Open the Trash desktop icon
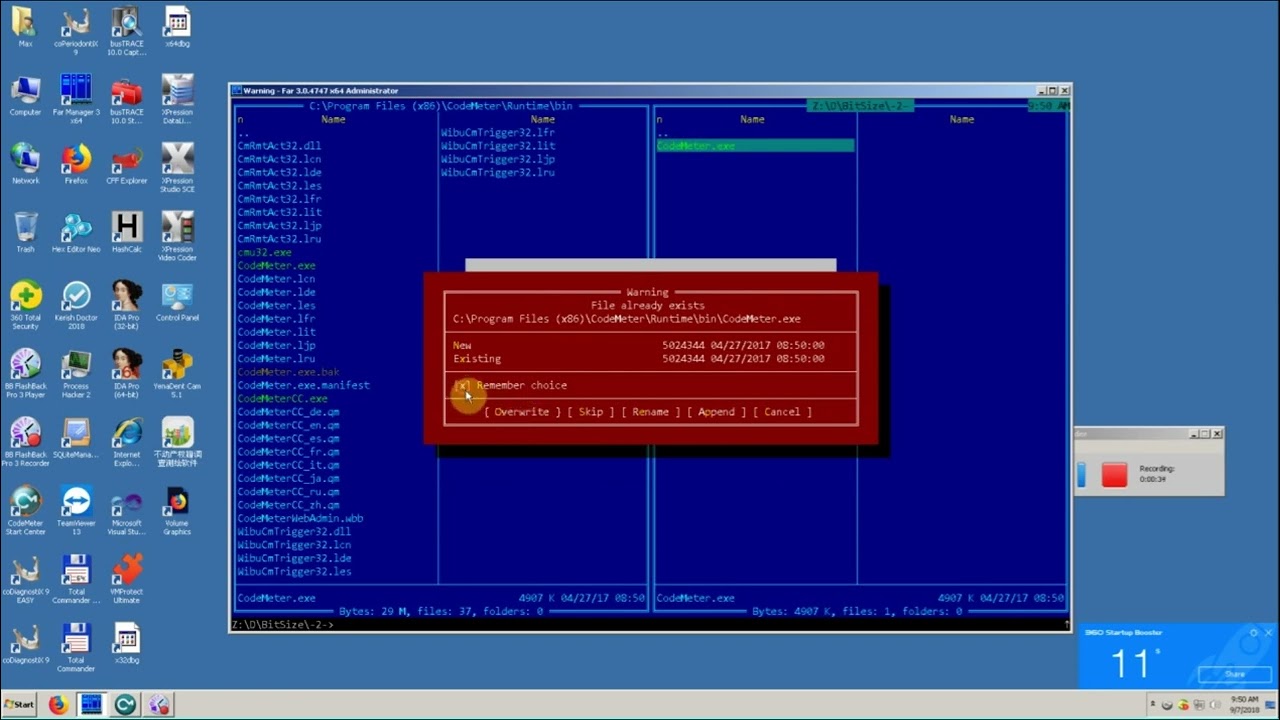Image resolution: width=1280 pixels, height=720 pixels. 25,232
